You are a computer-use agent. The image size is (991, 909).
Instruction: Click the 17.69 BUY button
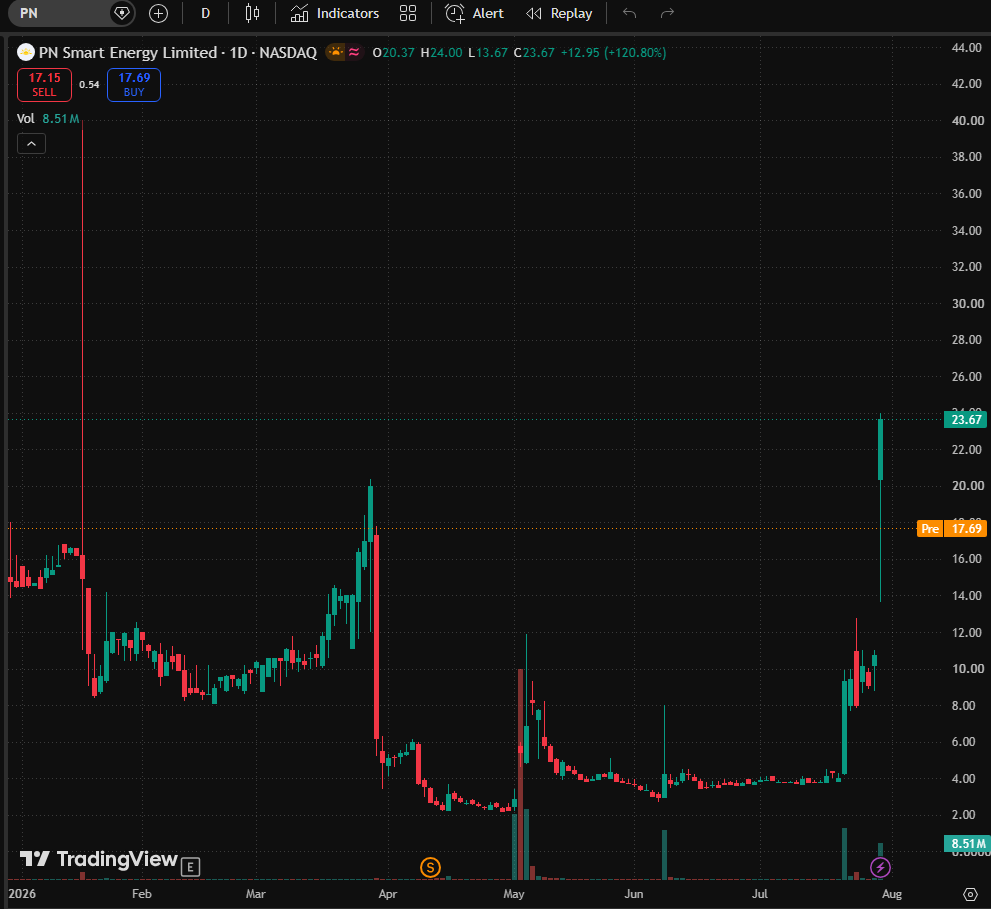134,85
